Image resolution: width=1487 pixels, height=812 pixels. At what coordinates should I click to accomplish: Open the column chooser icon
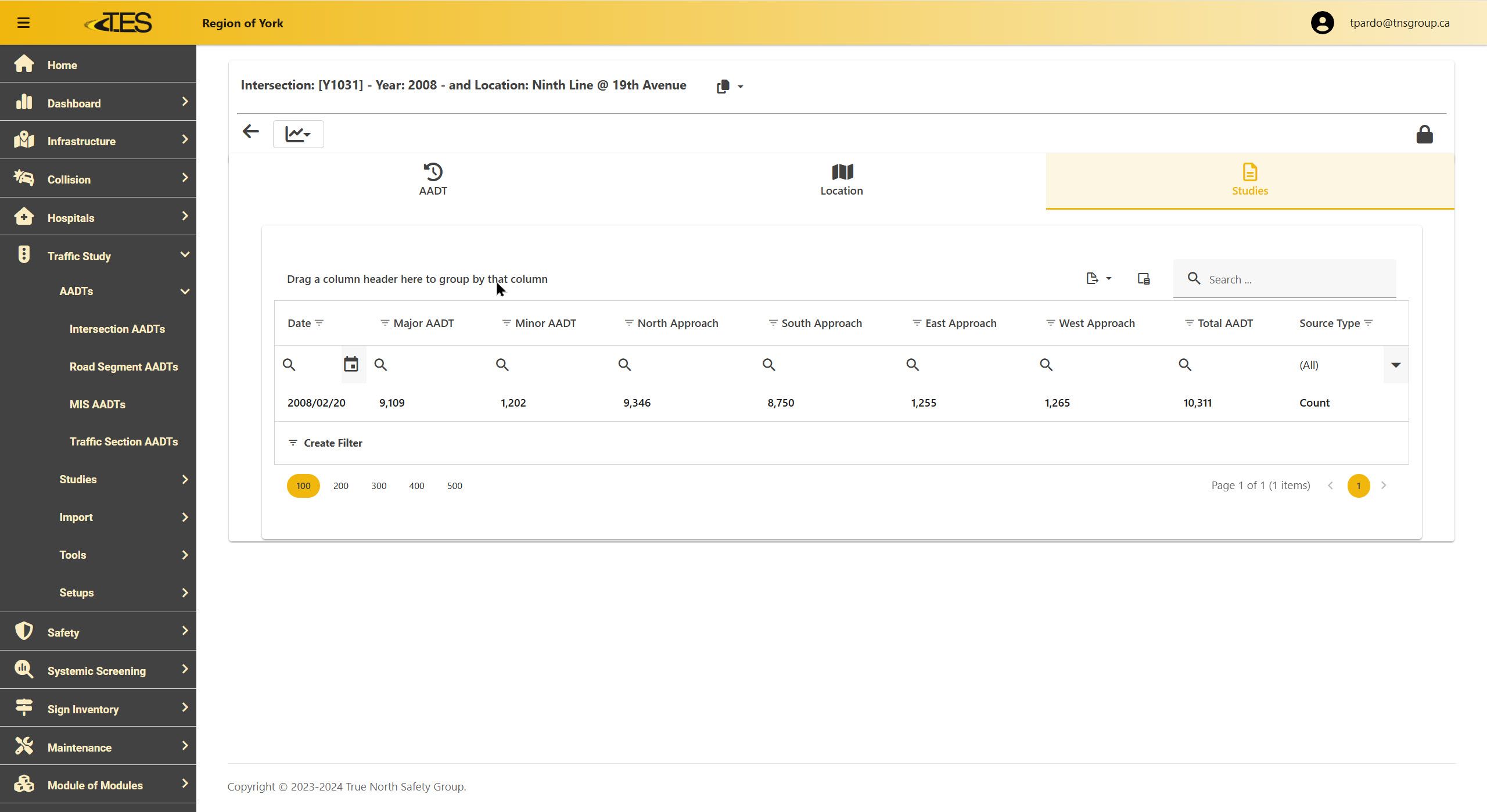click(1143, 279)
